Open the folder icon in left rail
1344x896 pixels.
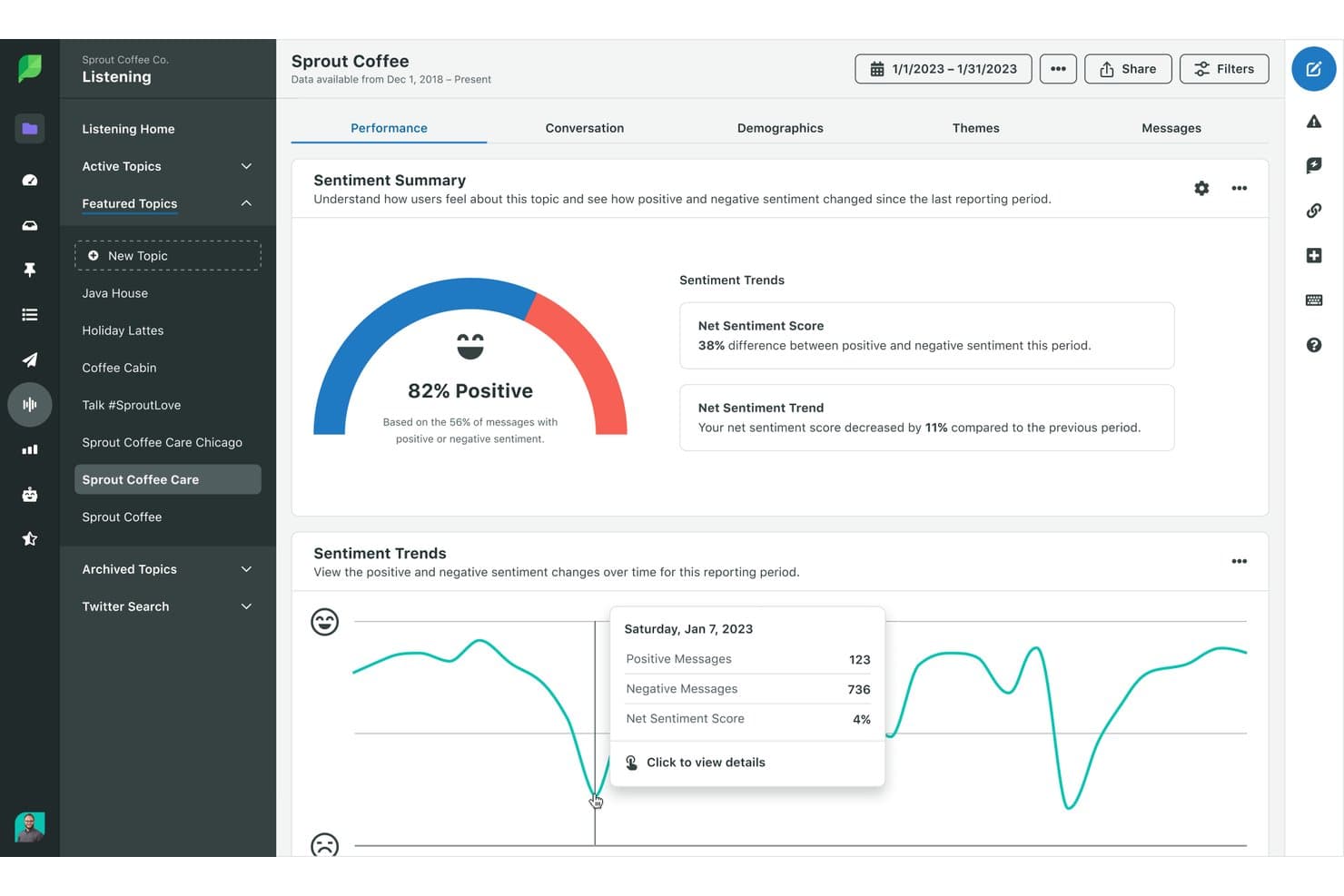pyautogui.click(x=29, y=129)
